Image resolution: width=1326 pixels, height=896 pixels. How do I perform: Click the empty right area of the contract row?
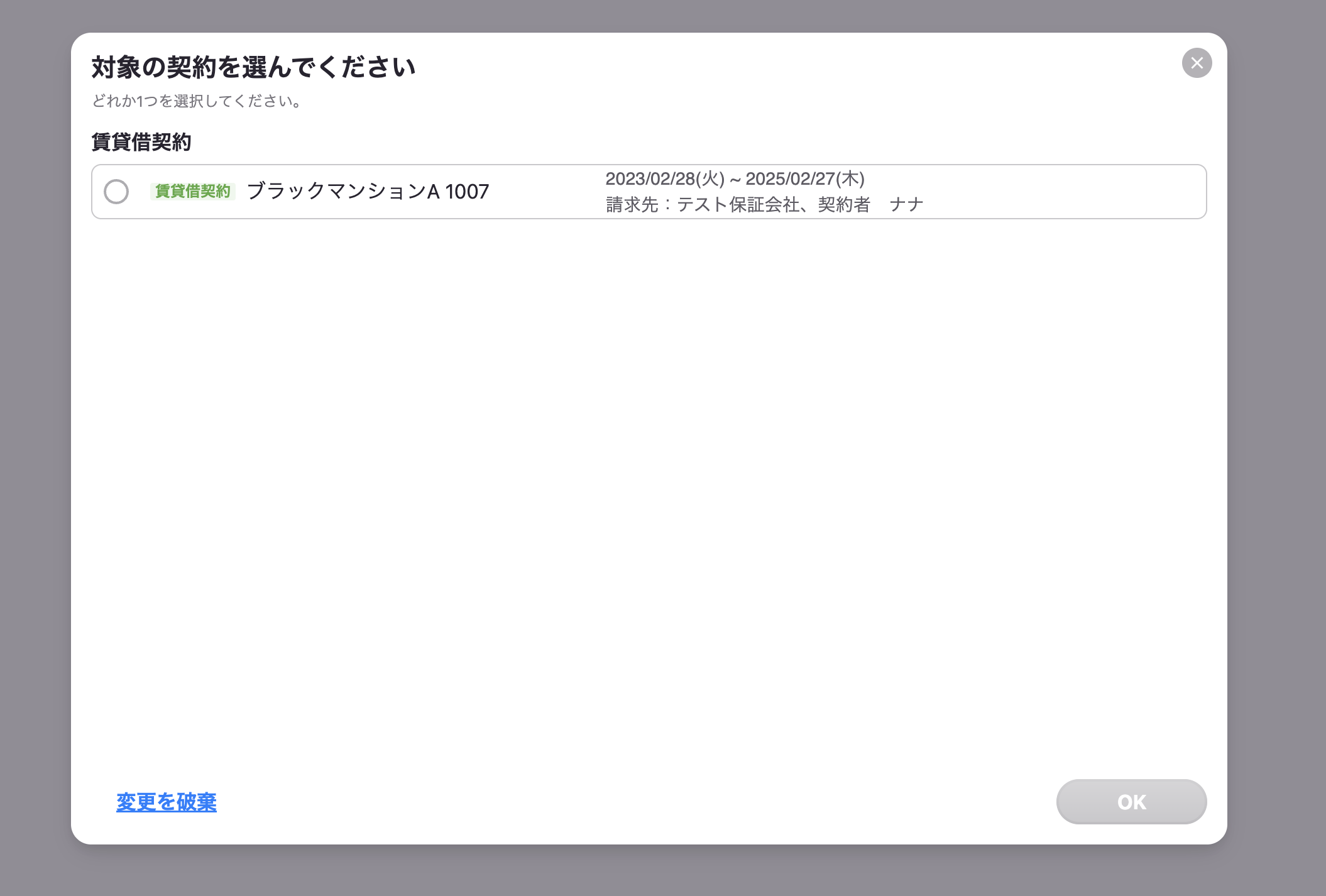(x=1068, y=192)
